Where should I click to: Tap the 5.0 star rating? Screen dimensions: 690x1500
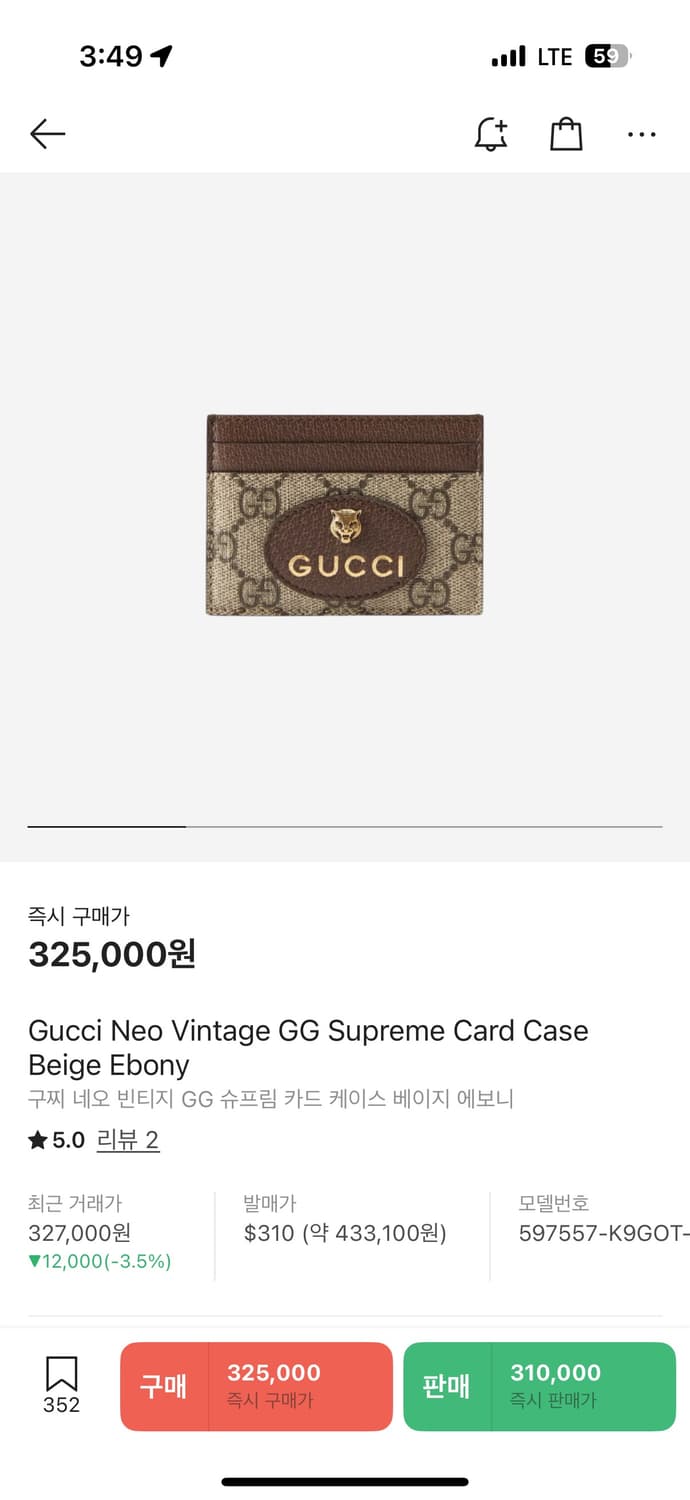coord(57,1140)
